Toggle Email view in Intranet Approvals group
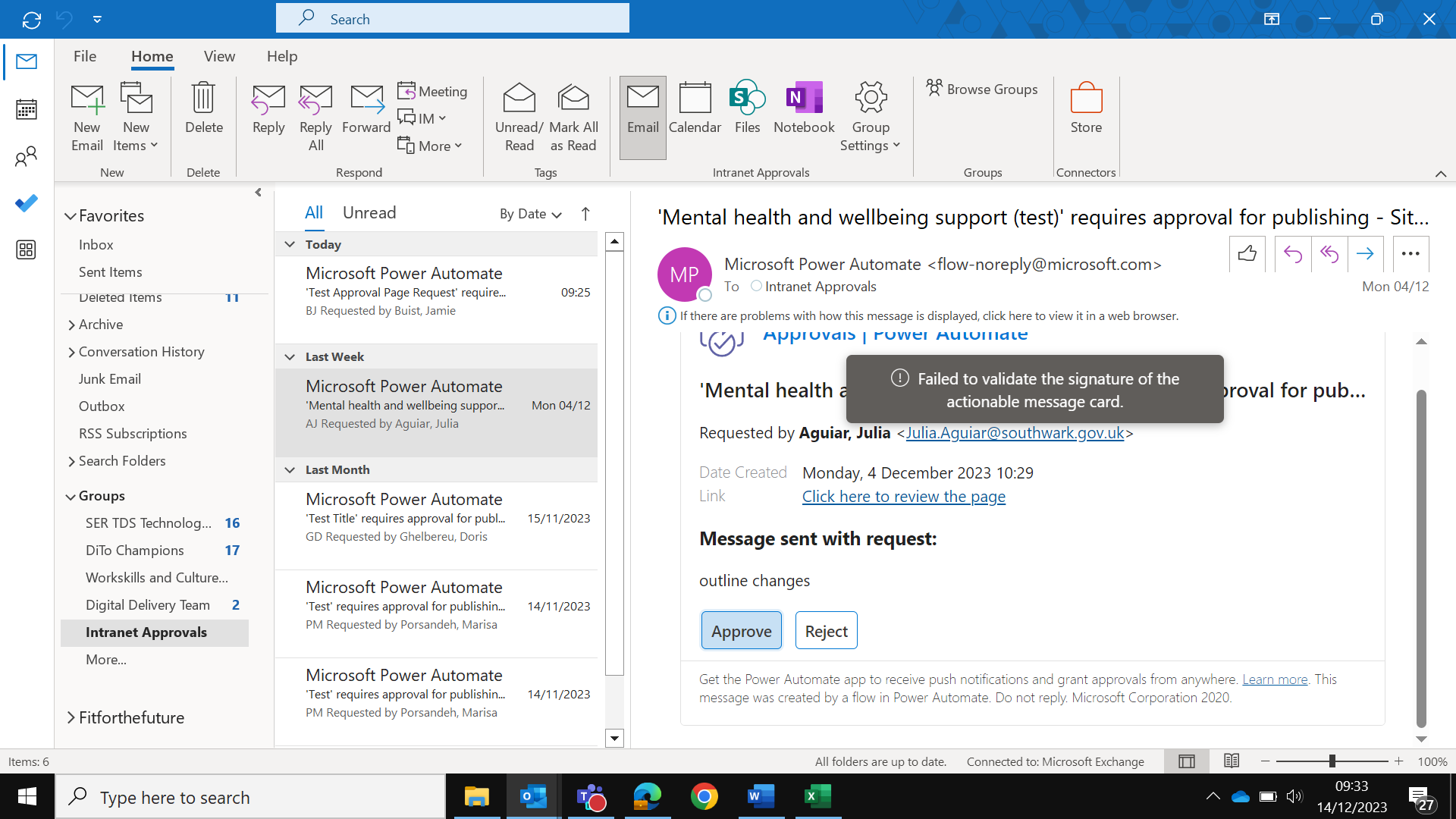The height and width of the screenshot is (819, 1456). tap(643, 117)
